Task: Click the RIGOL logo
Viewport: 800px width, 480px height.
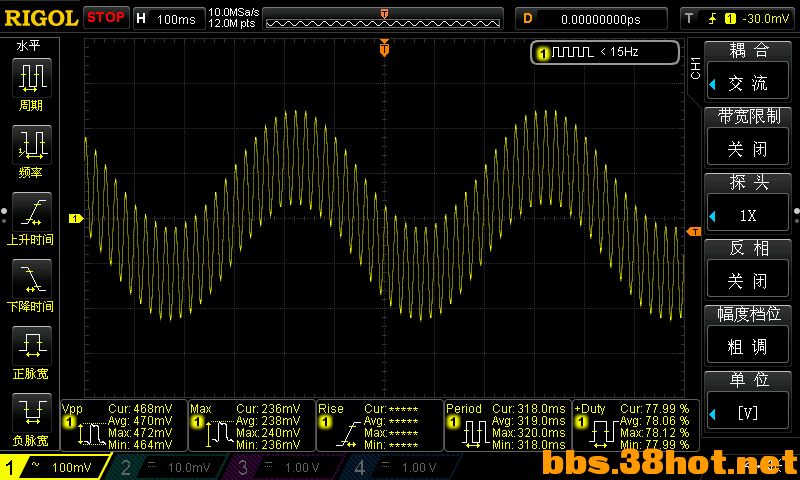Action: click(x=41, y=18)
